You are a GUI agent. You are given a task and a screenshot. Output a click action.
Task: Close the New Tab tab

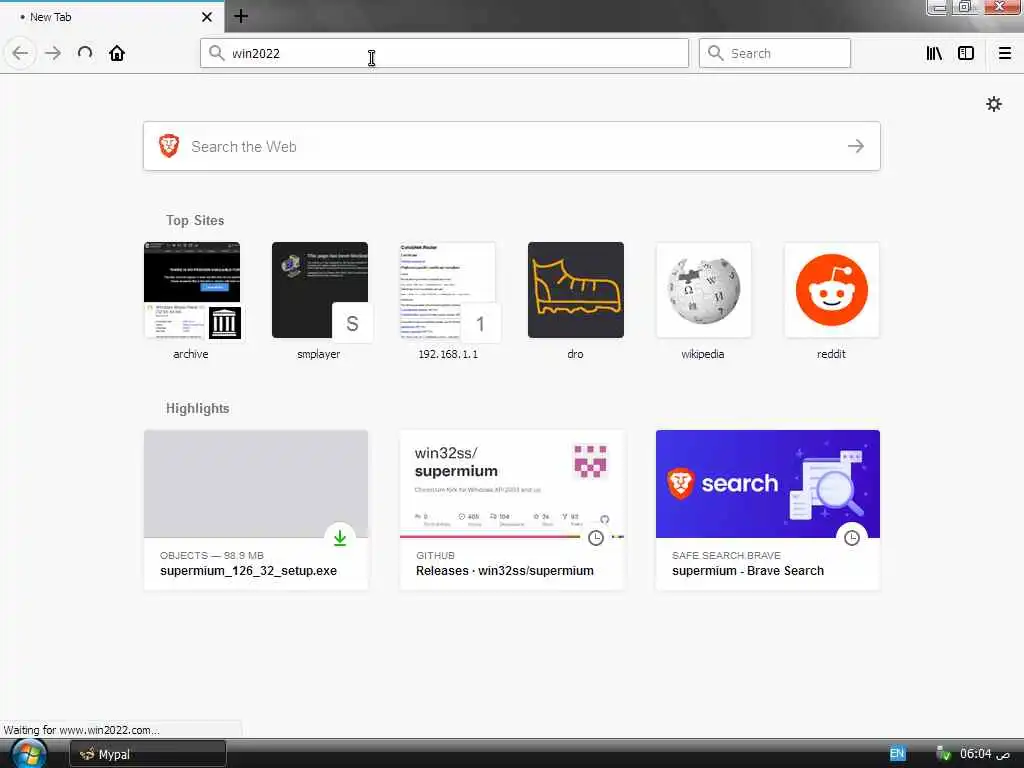coord(207,17)
